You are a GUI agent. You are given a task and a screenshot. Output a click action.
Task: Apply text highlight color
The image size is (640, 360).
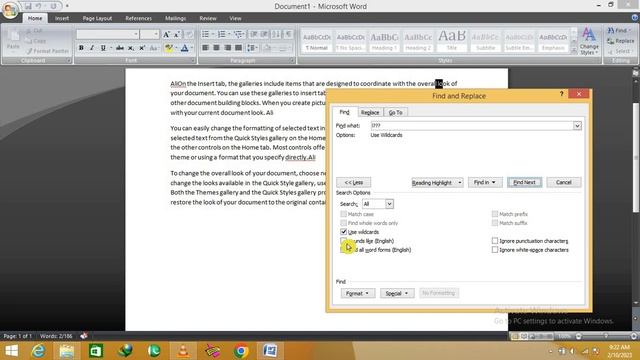pos(169,48)
